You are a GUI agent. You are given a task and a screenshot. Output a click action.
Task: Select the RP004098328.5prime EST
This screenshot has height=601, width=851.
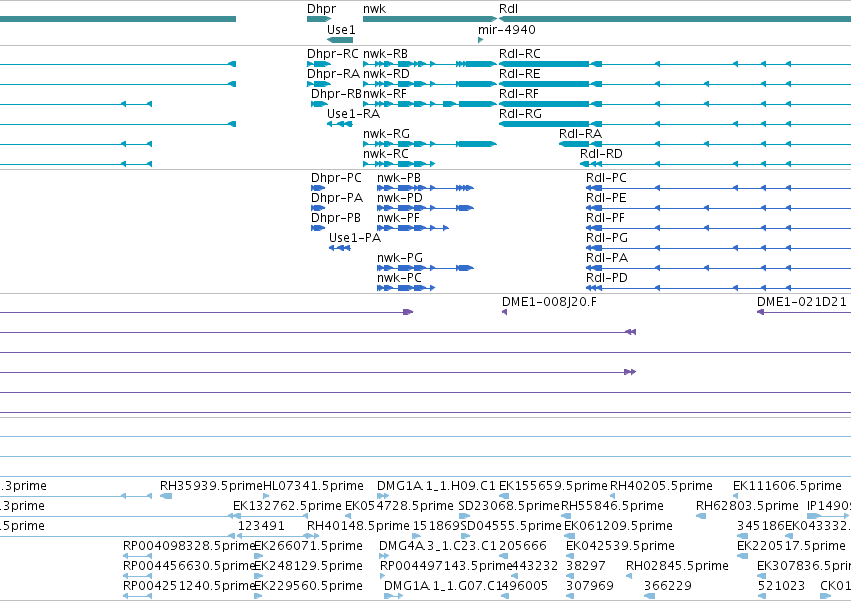[x=137, y=556]
